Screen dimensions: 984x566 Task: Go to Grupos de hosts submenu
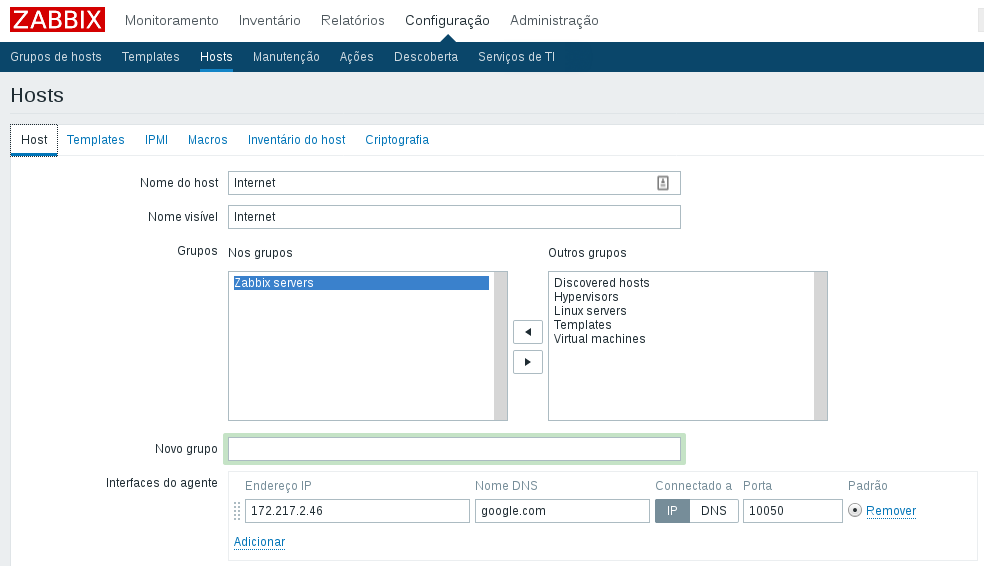click(56, 57)
